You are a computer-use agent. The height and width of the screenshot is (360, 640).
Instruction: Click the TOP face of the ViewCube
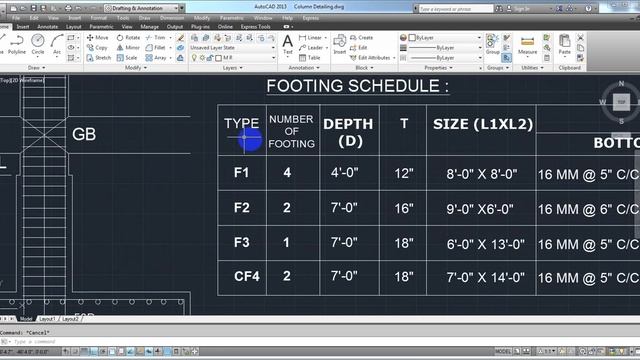tap(621, 102)
